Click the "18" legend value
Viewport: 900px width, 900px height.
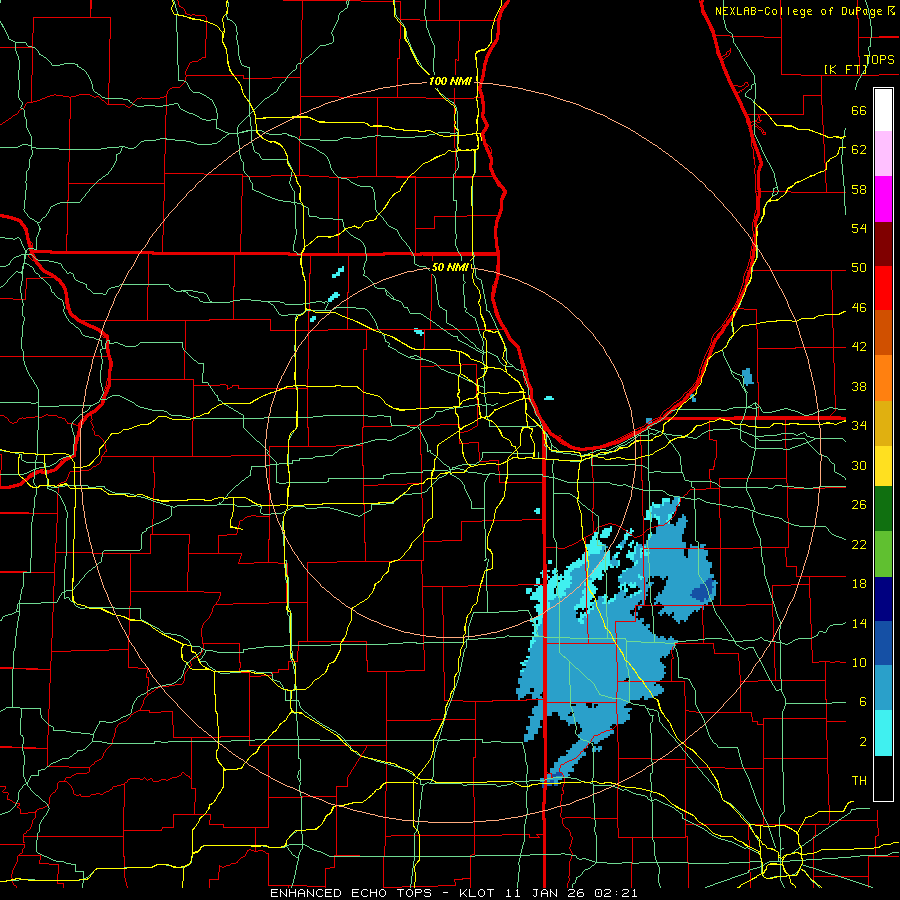859,584
